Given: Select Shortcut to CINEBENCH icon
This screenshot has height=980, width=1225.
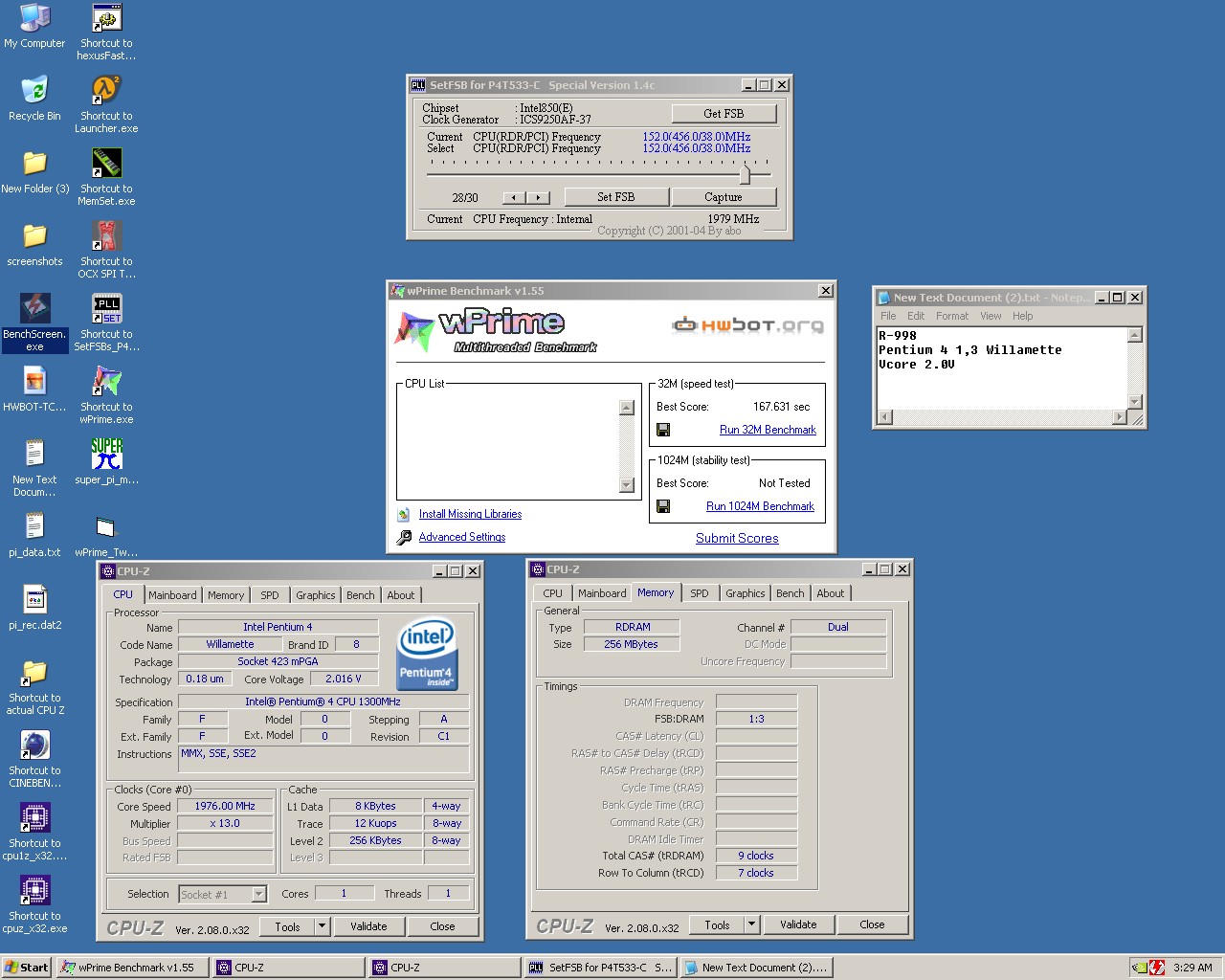Looking at the screenshot, I should tap(34, 759).
